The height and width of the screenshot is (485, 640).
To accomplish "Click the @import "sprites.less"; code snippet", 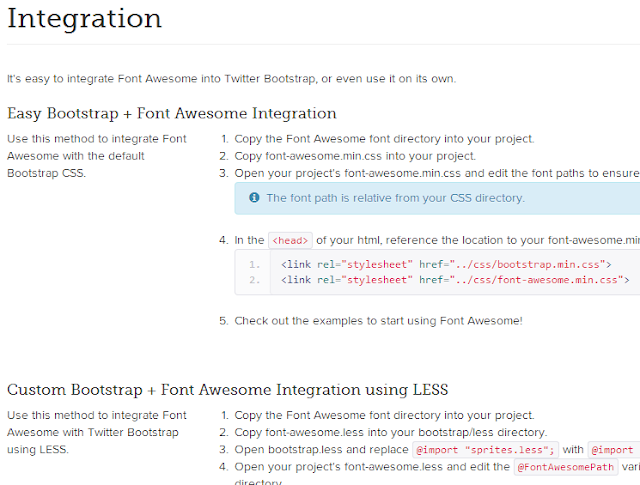I will [485, 450].
